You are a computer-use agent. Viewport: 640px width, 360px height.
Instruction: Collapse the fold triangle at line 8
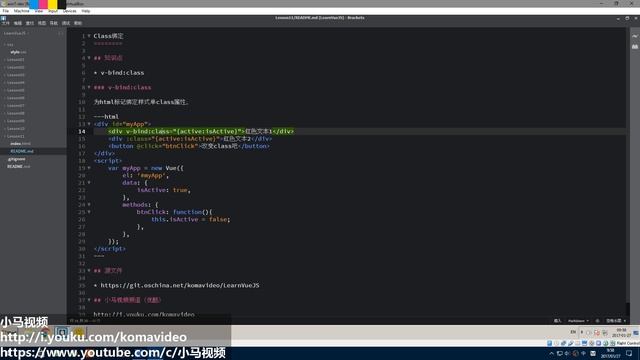coord(89,87)
